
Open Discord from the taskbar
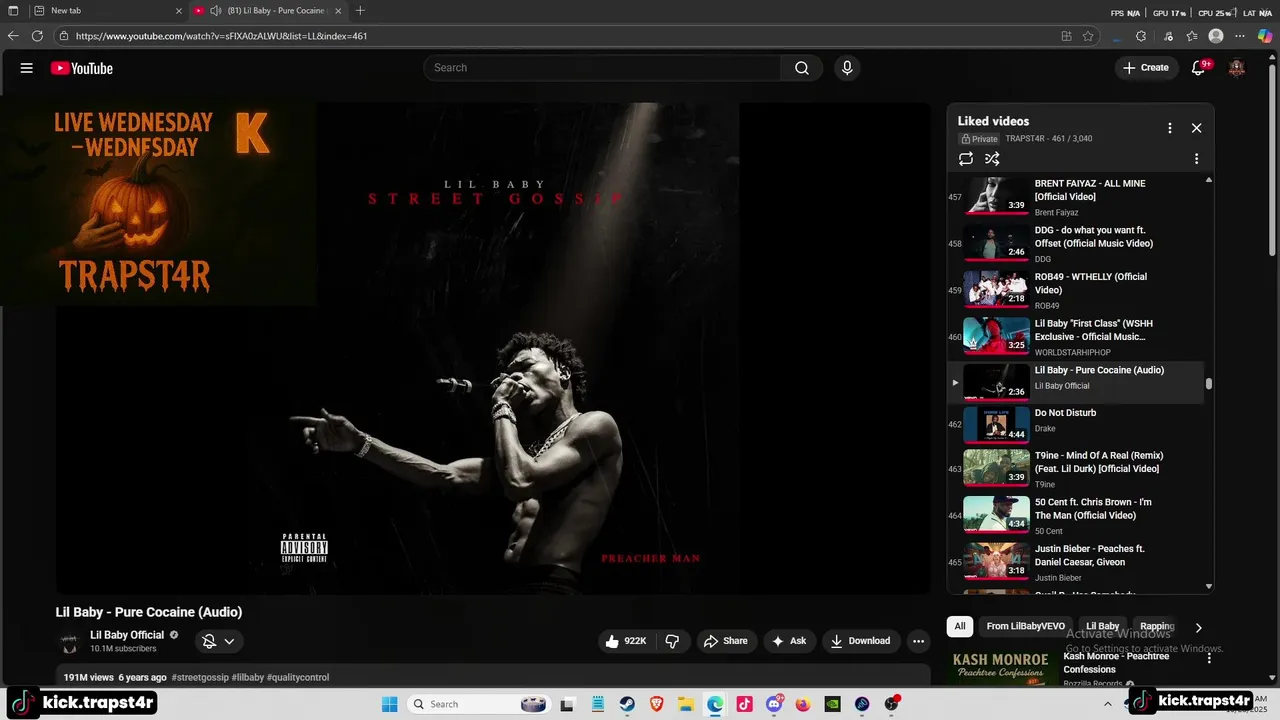click(x=774, y=704)
